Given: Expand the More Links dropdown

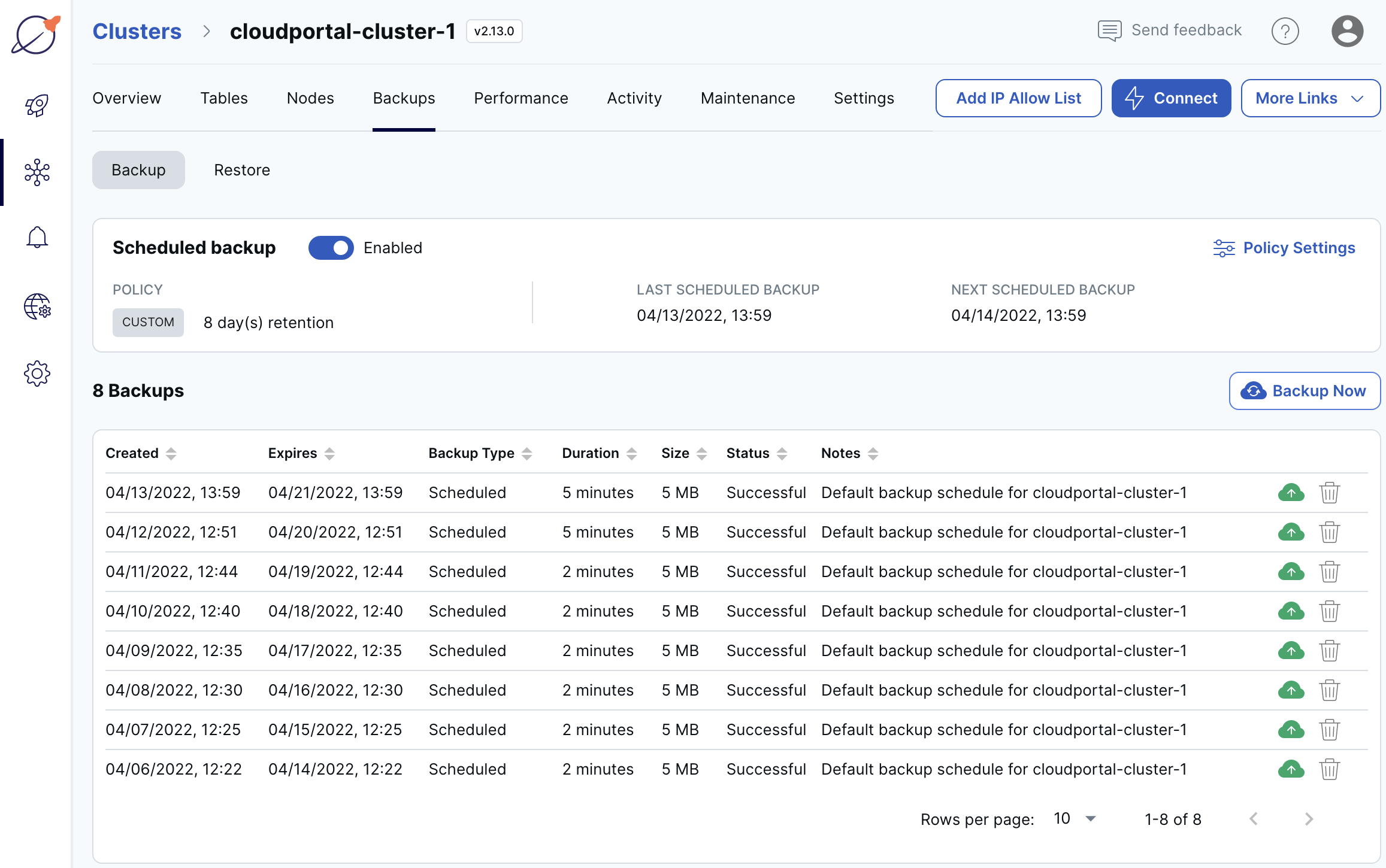Looking at the screenshot, I should point(1311,98).
